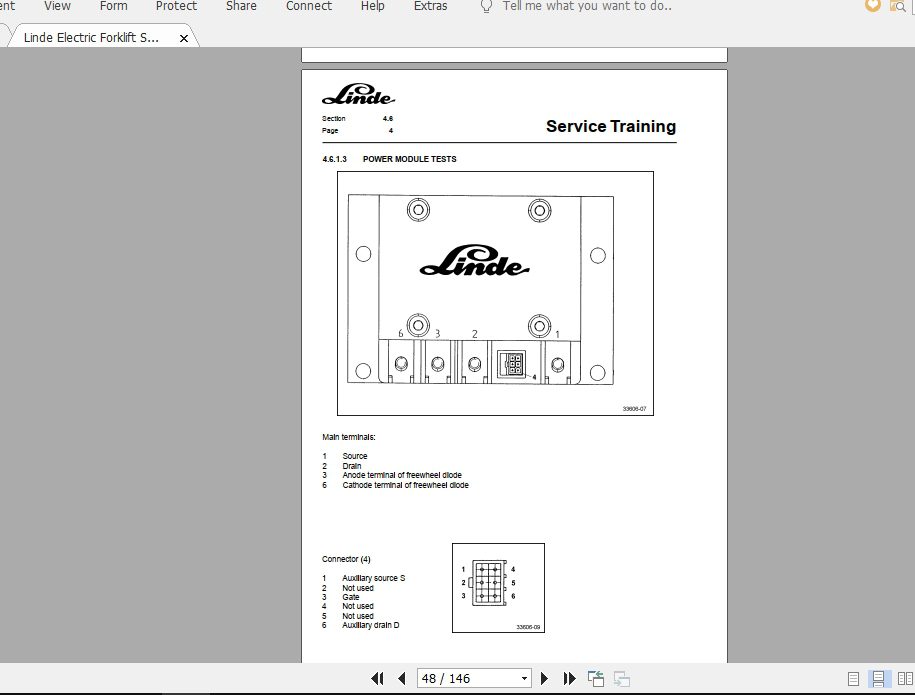915x695 pixels.
Task: Click the connector pinout diagram
Action: coord(498,588)
